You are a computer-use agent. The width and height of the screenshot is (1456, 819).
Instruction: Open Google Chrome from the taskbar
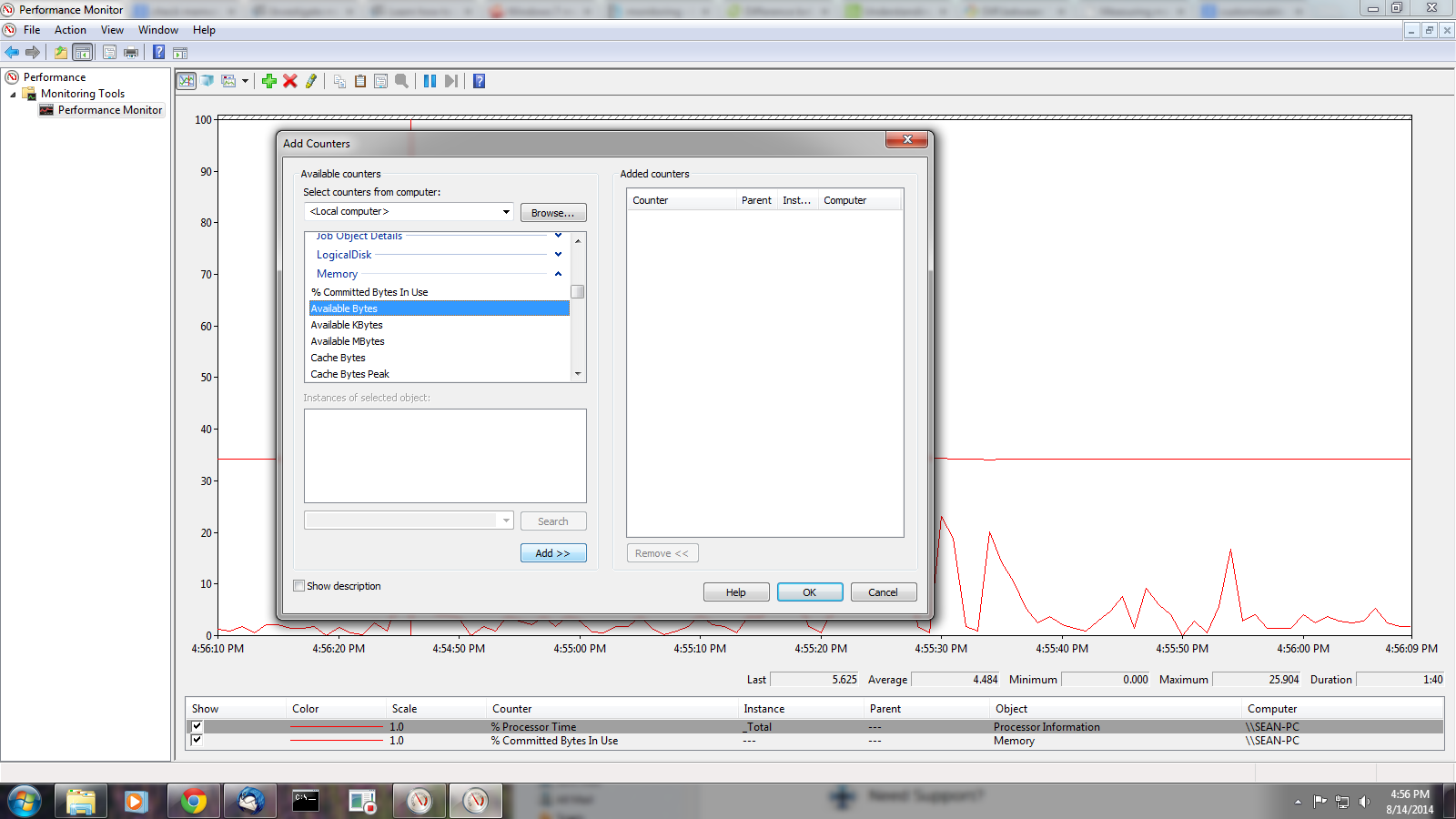pos(193,801)
